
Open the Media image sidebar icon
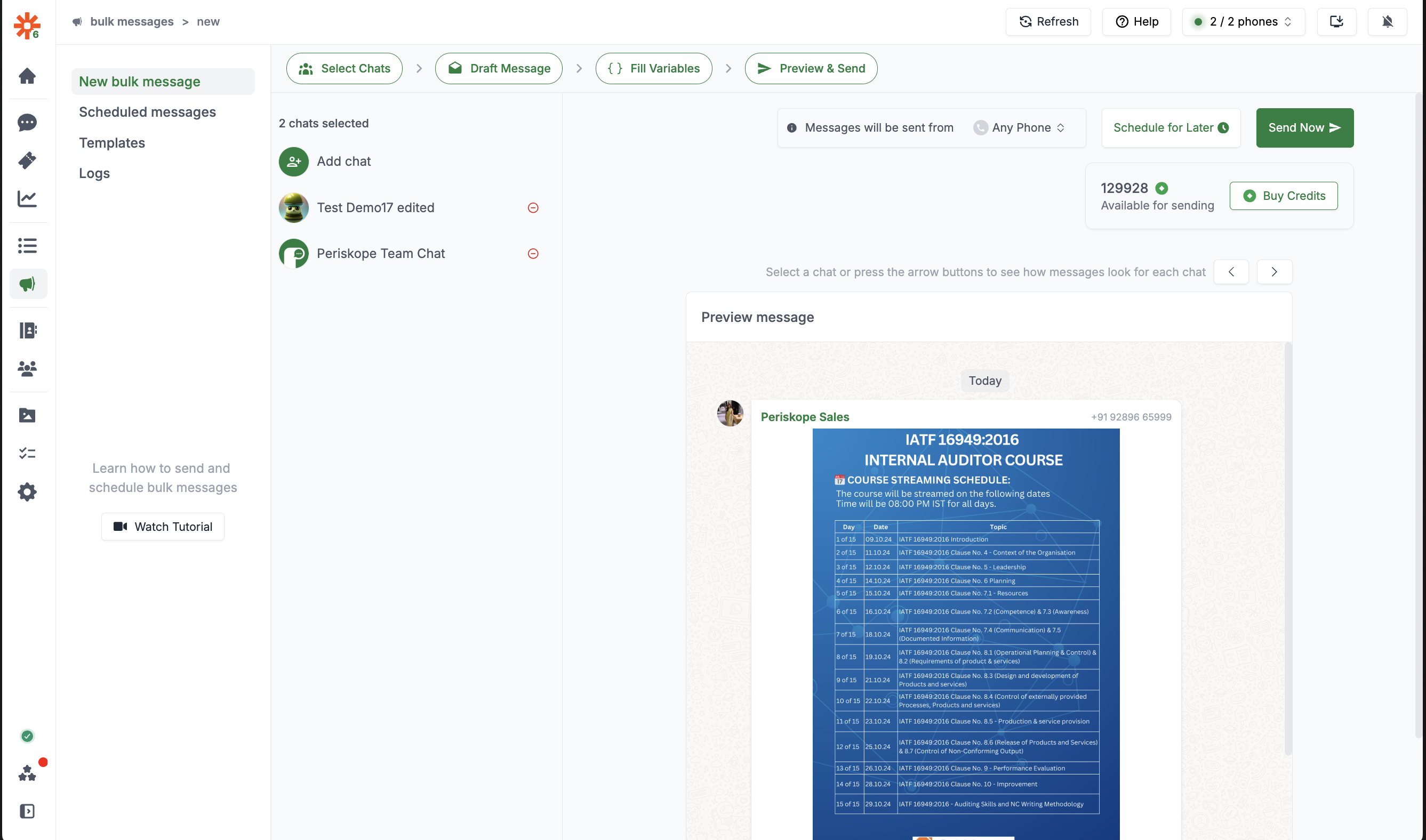[27, 415]
